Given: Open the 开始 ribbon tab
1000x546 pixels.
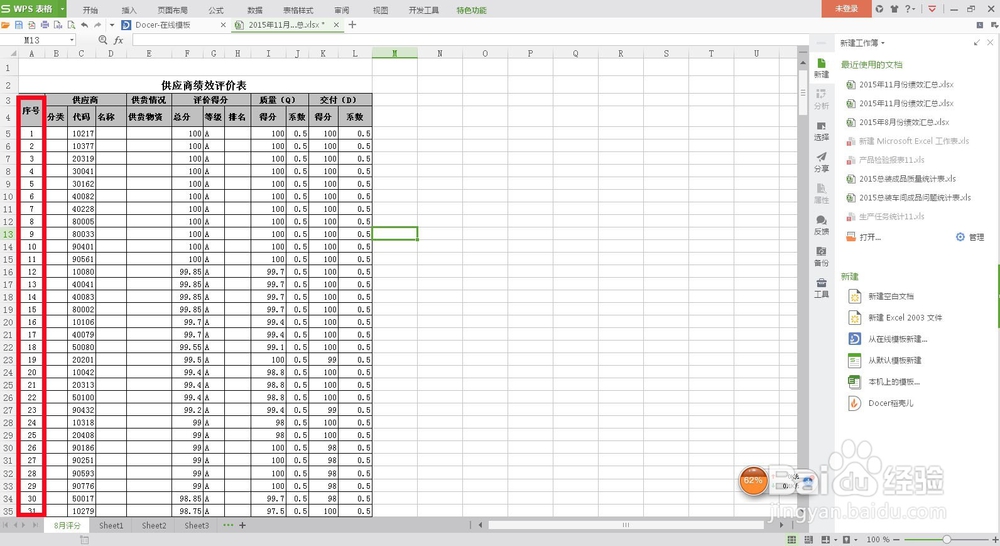Looking at the screenshot, I should pyautogui.click(x=91, y=10).
